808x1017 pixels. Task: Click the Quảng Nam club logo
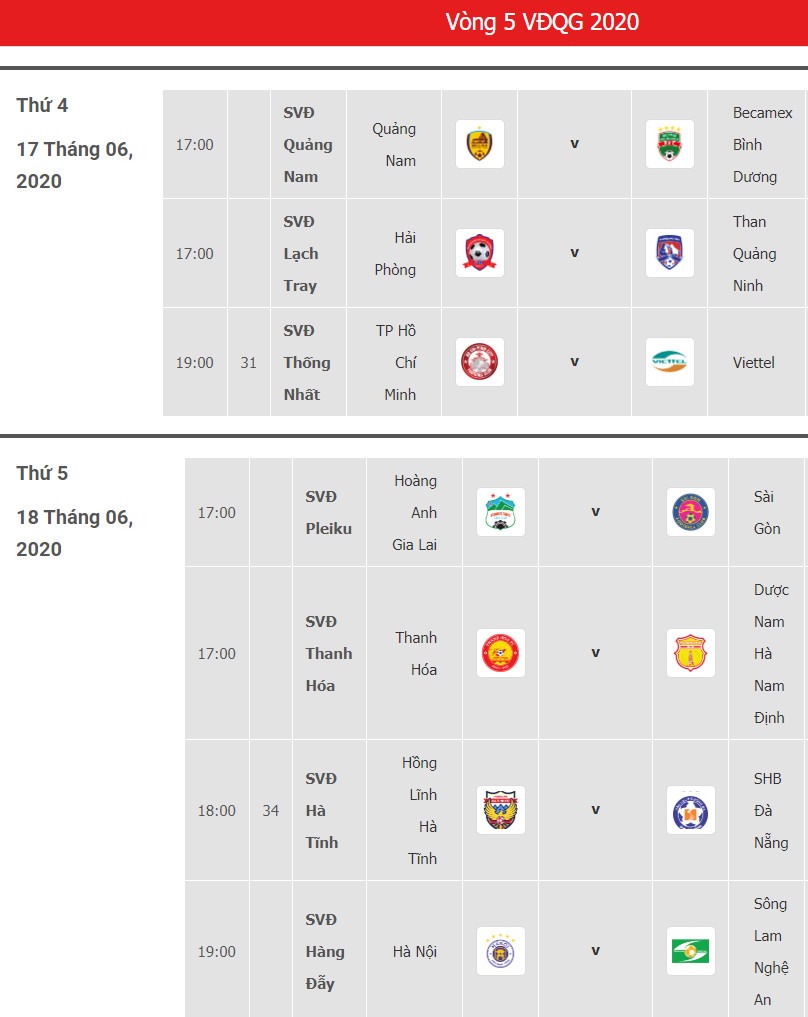point(480,144)
